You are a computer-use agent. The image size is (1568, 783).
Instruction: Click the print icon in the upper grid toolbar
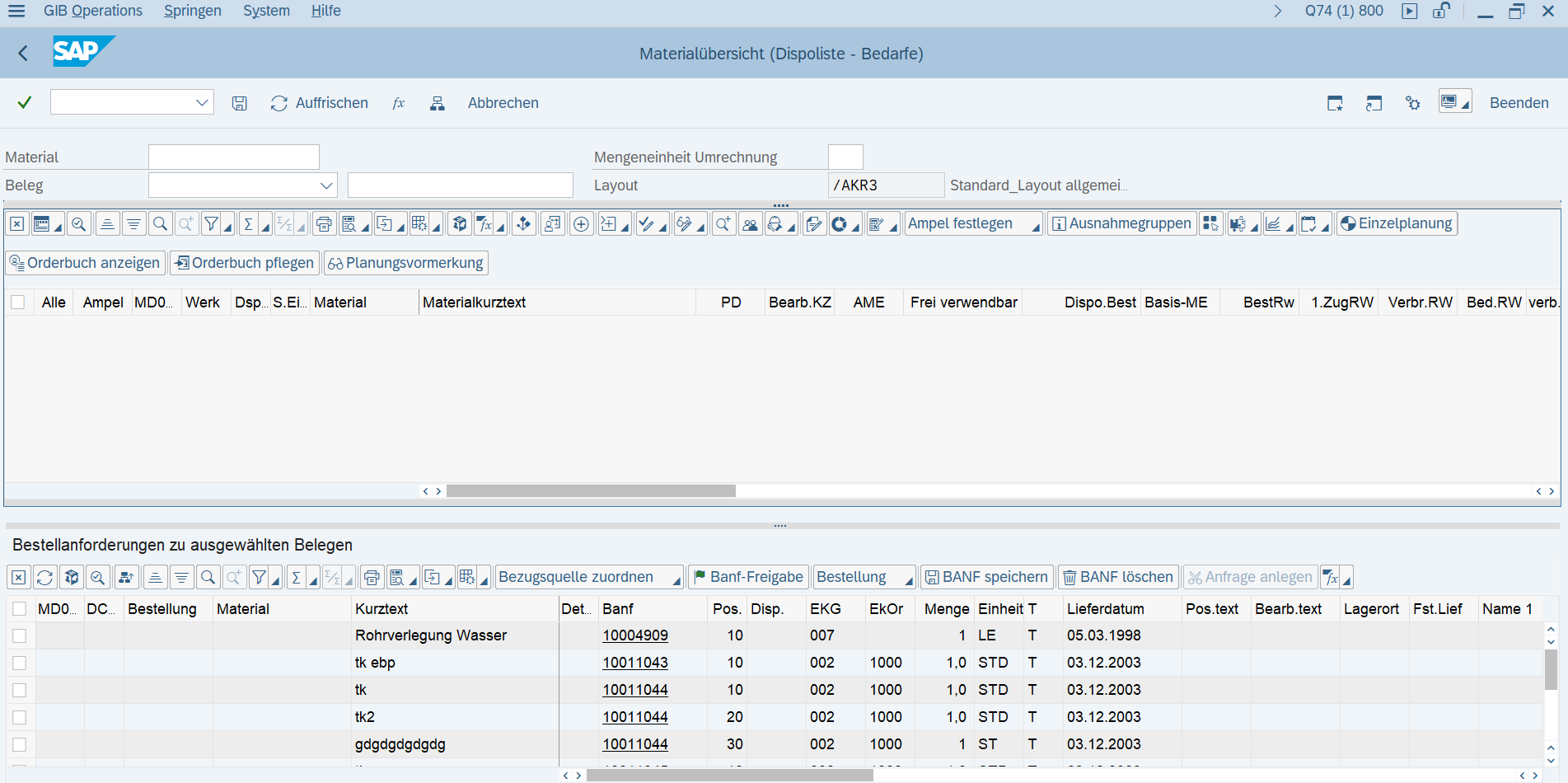click(x=324, y=224)
